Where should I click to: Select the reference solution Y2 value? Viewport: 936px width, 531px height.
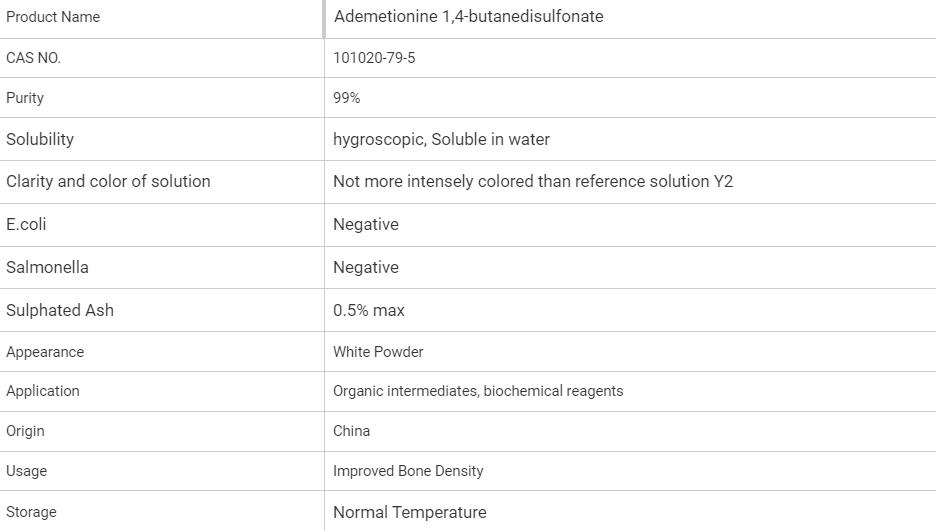(533, 181)
